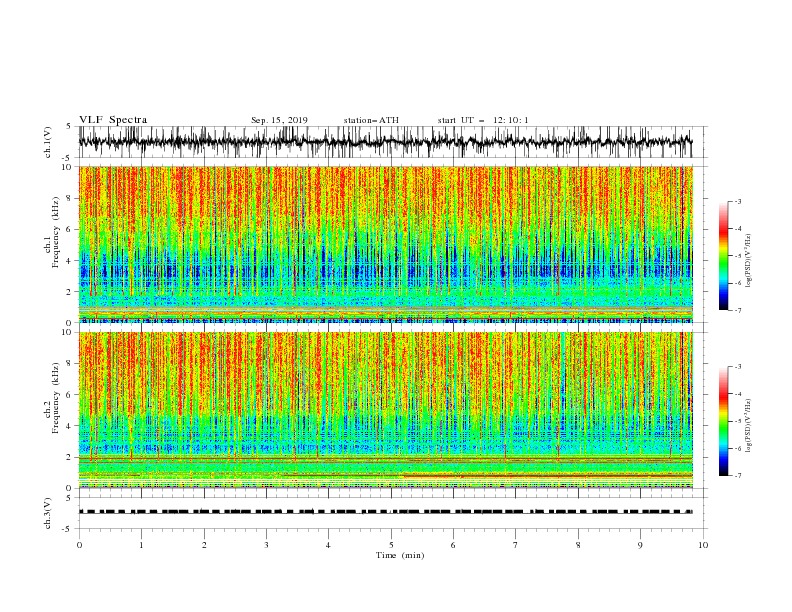Screen dimensions: 792x612
Task: Click the 'VLF Spectra' title text
Action: point(113,120)
